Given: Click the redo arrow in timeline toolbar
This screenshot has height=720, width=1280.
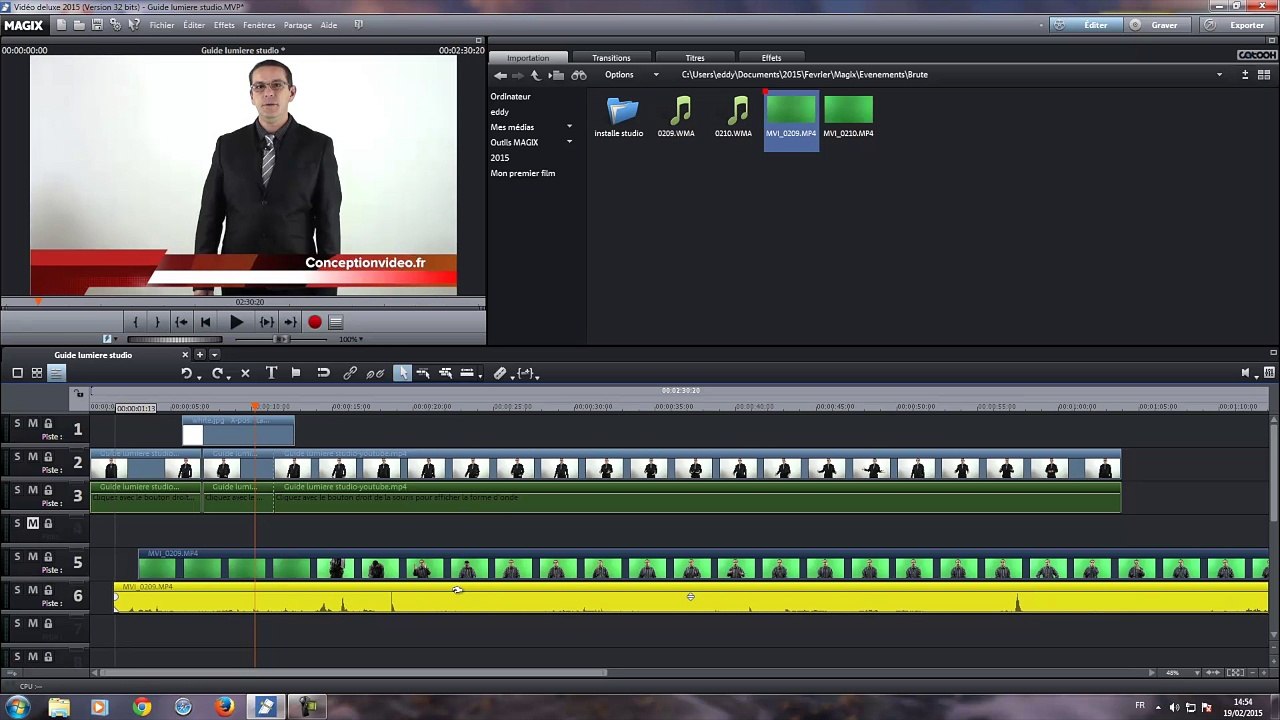Looking at the screenshot, I should pyautogui.click(x=217, y=373).
